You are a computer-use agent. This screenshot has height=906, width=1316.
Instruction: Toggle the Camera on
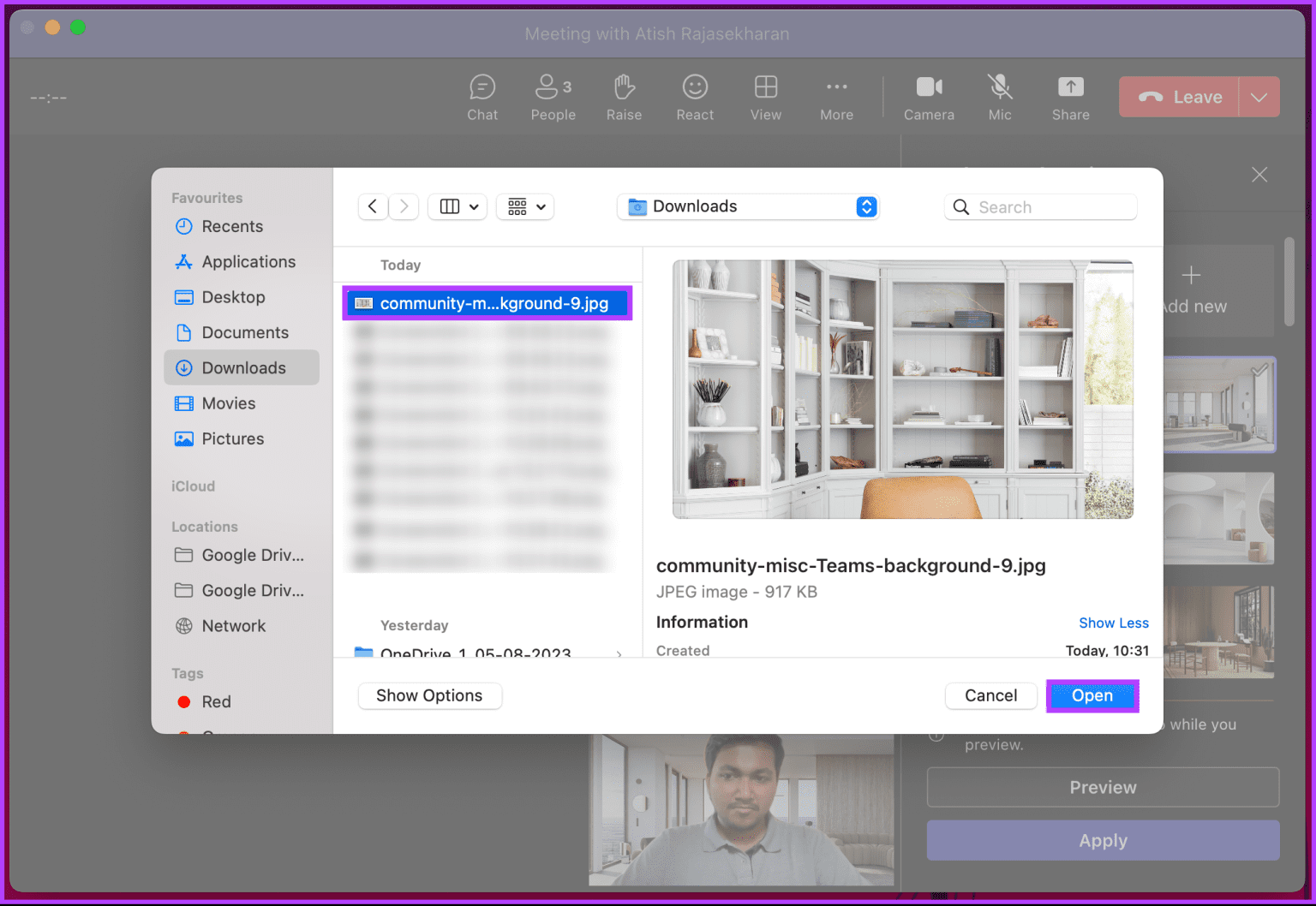929,96
